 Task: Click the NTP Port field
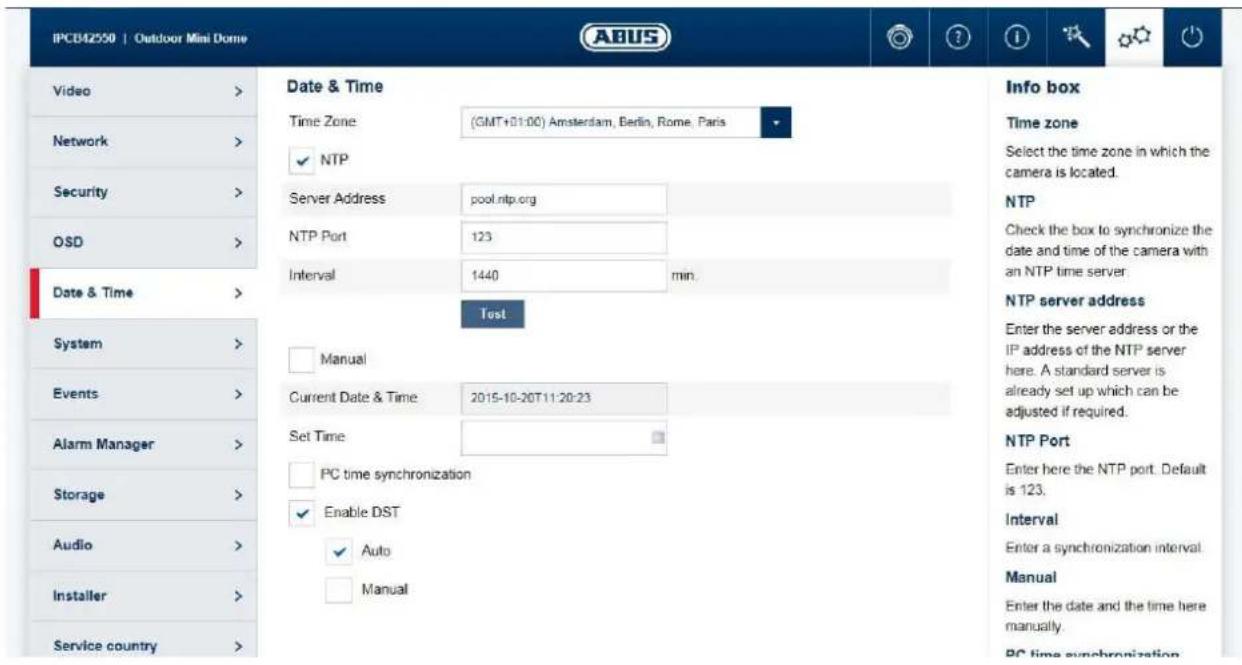[x=564, y=237]
